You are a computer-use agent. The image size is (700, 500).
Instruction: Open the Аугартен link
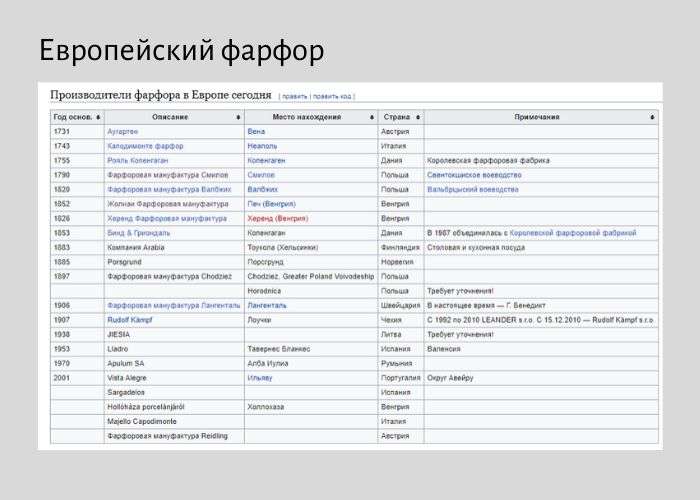click(x=123, y=132)
